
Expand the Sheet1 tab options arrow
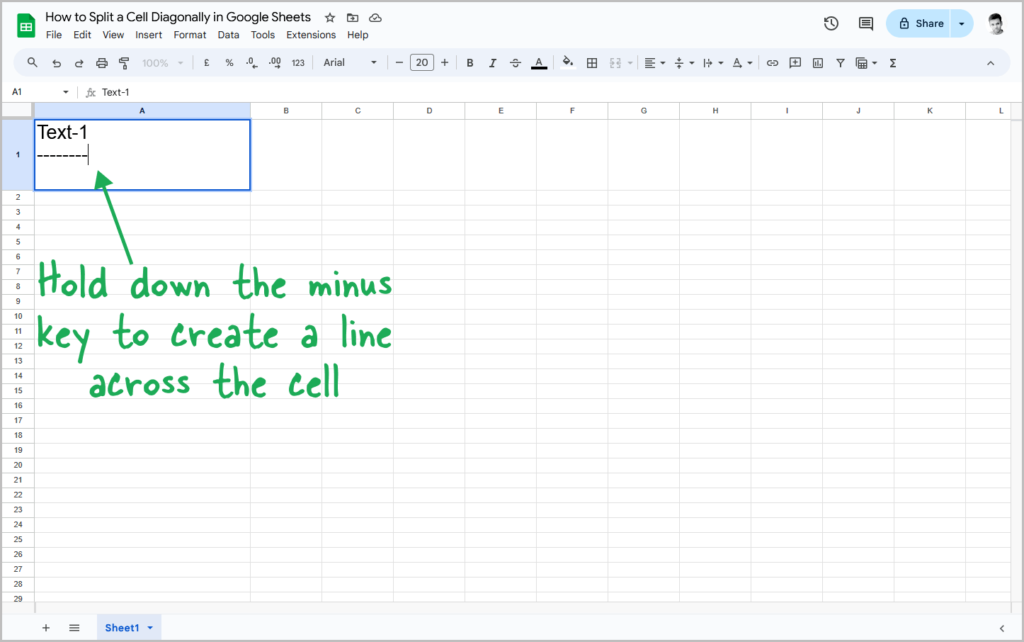(150, 628)
